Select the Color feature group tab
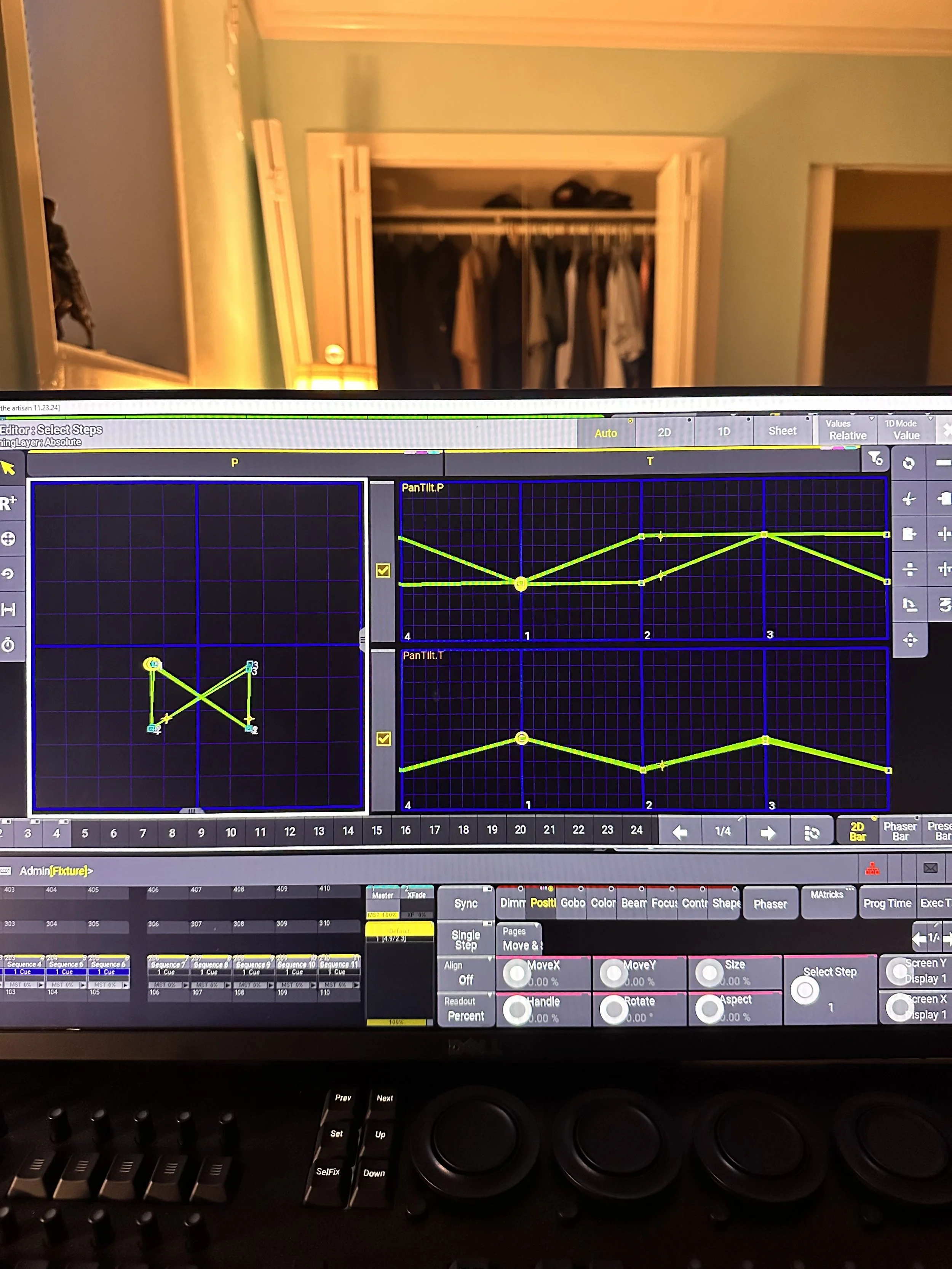The width and height of the screenshot is (952, 1269). tap(602, 903)
